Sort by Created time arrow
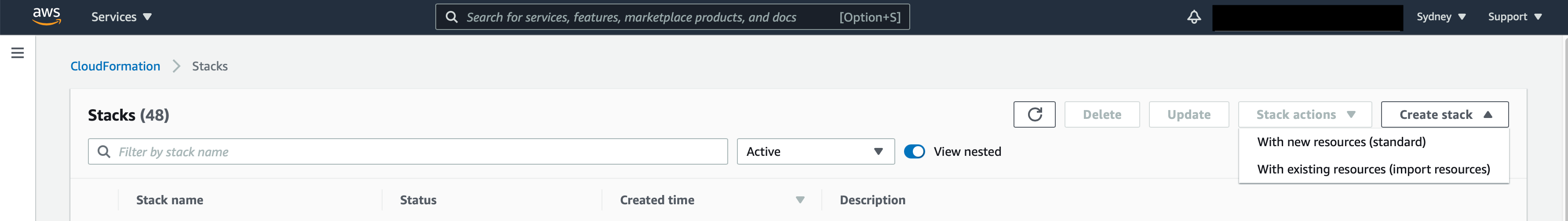The height and width of the screenshot is (221, 1568). [800, 200]
